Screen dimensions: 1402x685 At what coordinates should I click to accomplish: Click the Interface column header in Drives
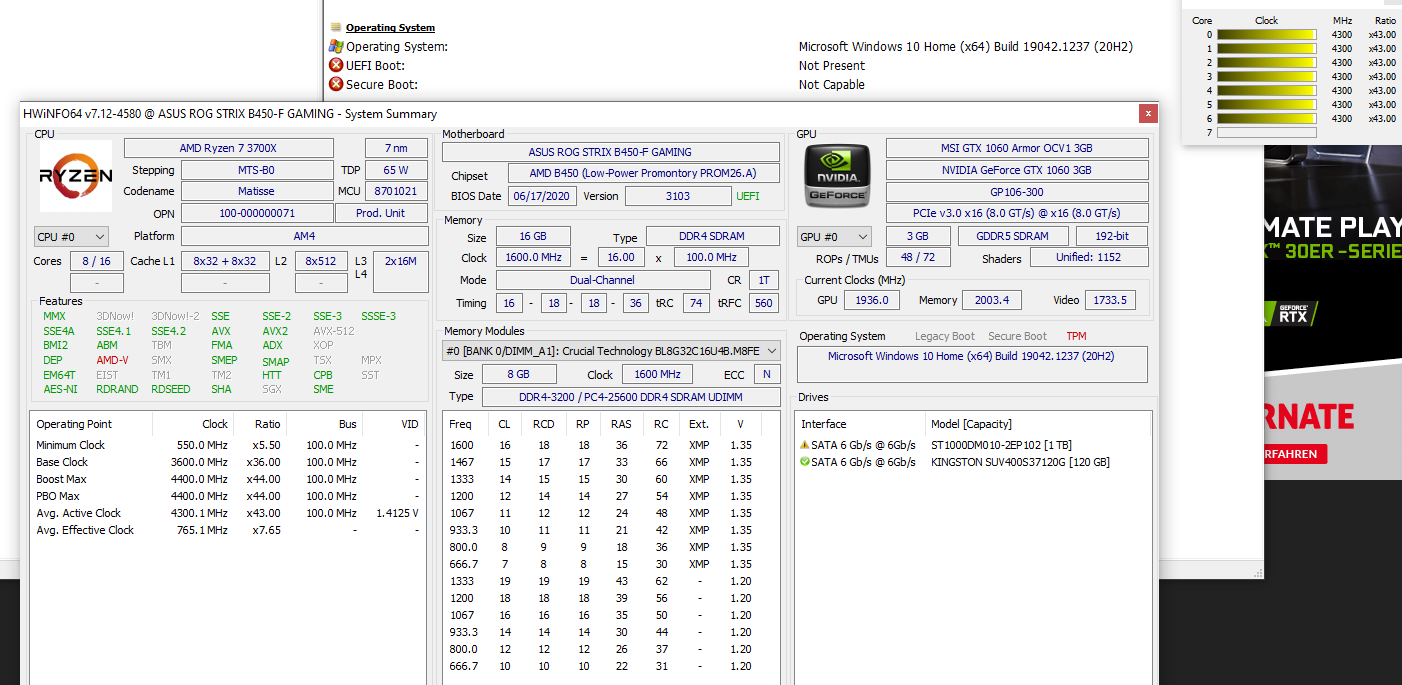[859, 424]
